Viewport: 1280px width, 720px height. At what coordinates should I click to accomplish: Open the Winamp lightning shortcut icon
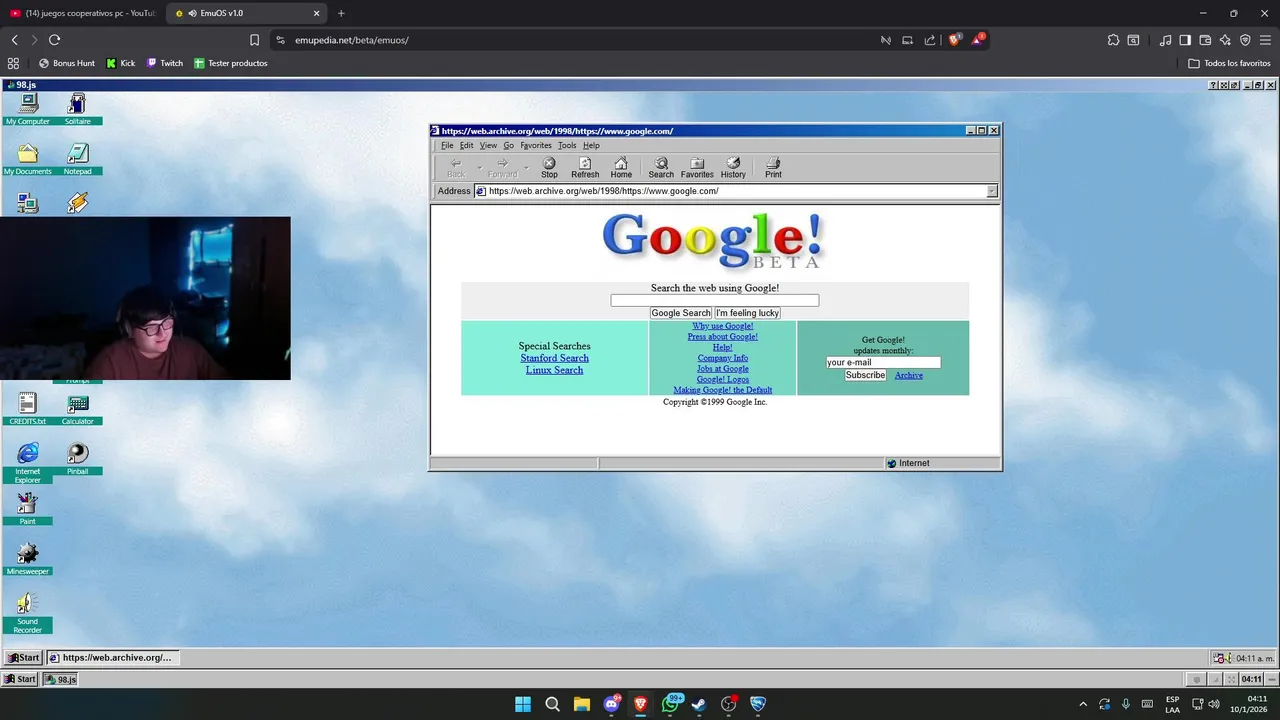(x=77, y=204)
